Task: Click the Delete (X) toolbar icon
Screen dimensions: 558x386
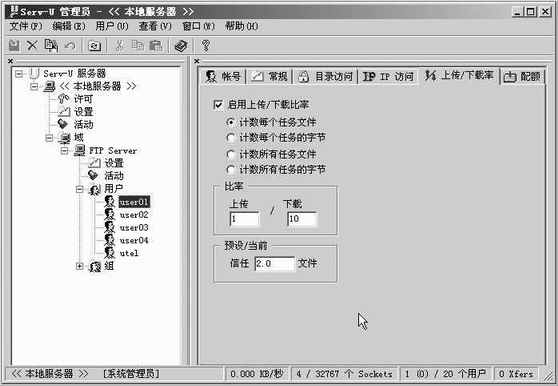Action: pyautogui.click(x=32, y=46)
